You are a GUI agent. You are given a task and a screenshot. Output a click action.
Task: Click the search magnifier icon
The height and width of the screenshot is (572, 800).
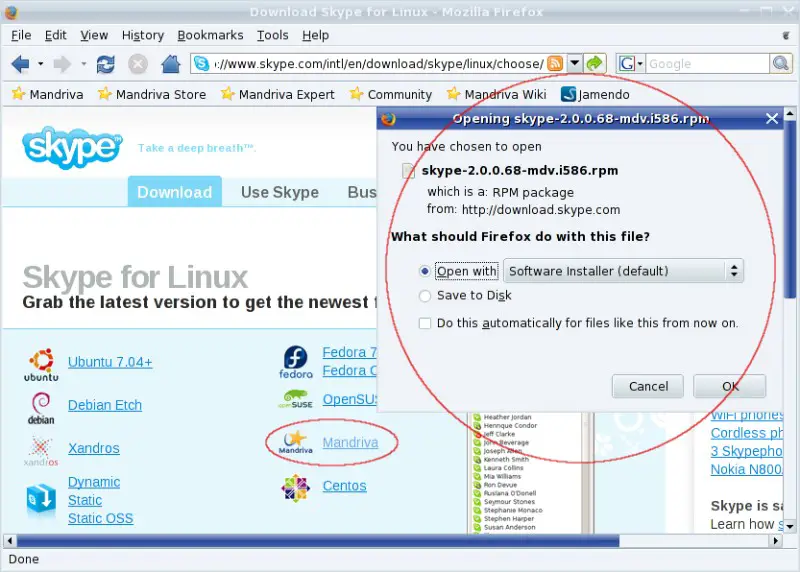tap(781, 64)
